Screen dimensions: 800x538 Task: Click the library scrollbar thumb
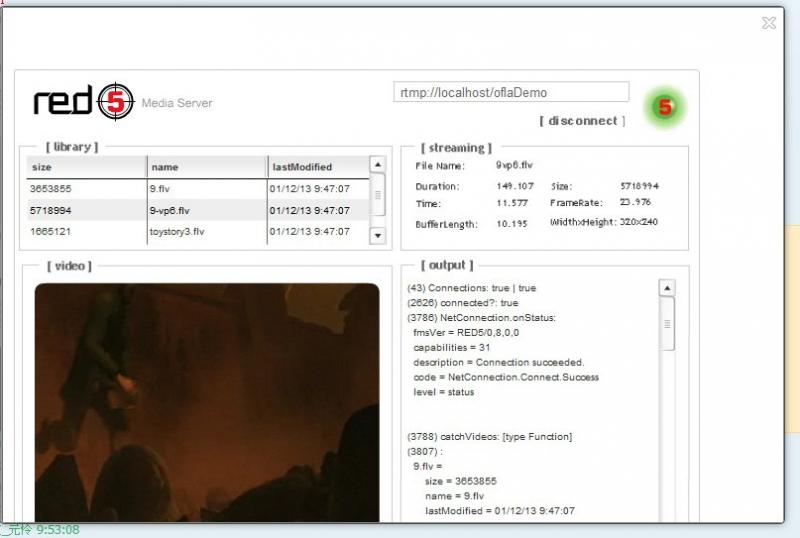(378, 195)
